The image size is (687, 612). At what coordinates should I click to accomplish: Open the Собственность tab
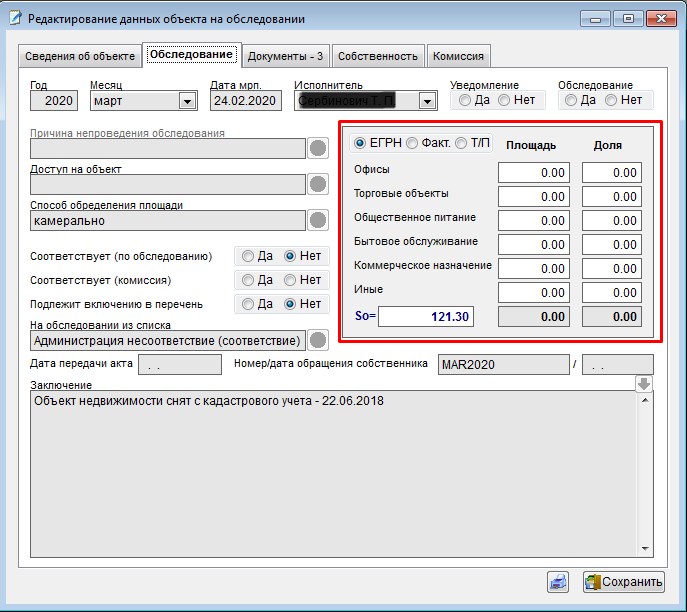[378, 56]
